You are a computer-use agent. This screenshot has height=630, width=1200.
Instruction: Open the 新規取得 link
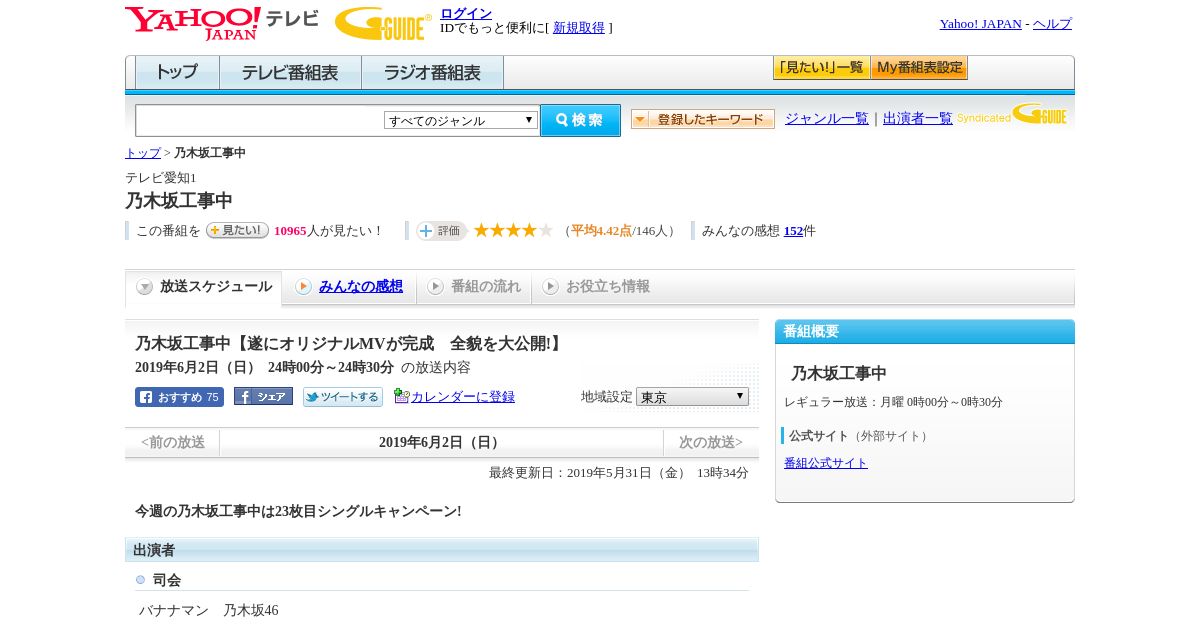[579, 28]
